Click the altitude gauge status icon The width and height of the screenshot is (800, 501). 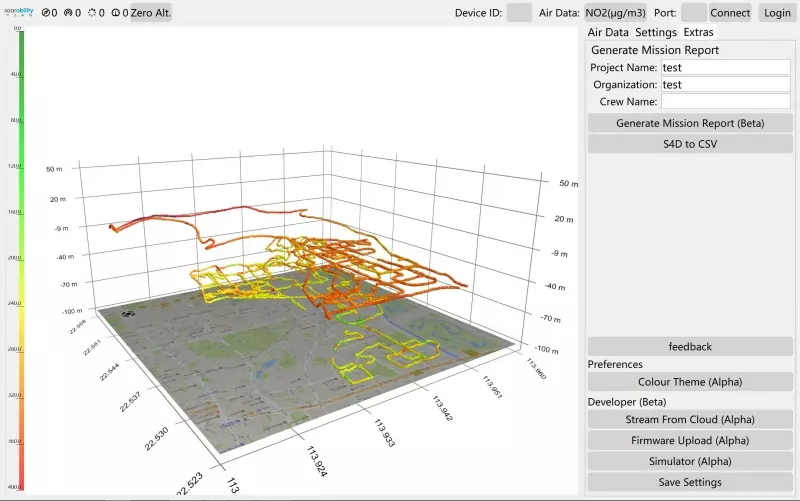coord(115,13)
